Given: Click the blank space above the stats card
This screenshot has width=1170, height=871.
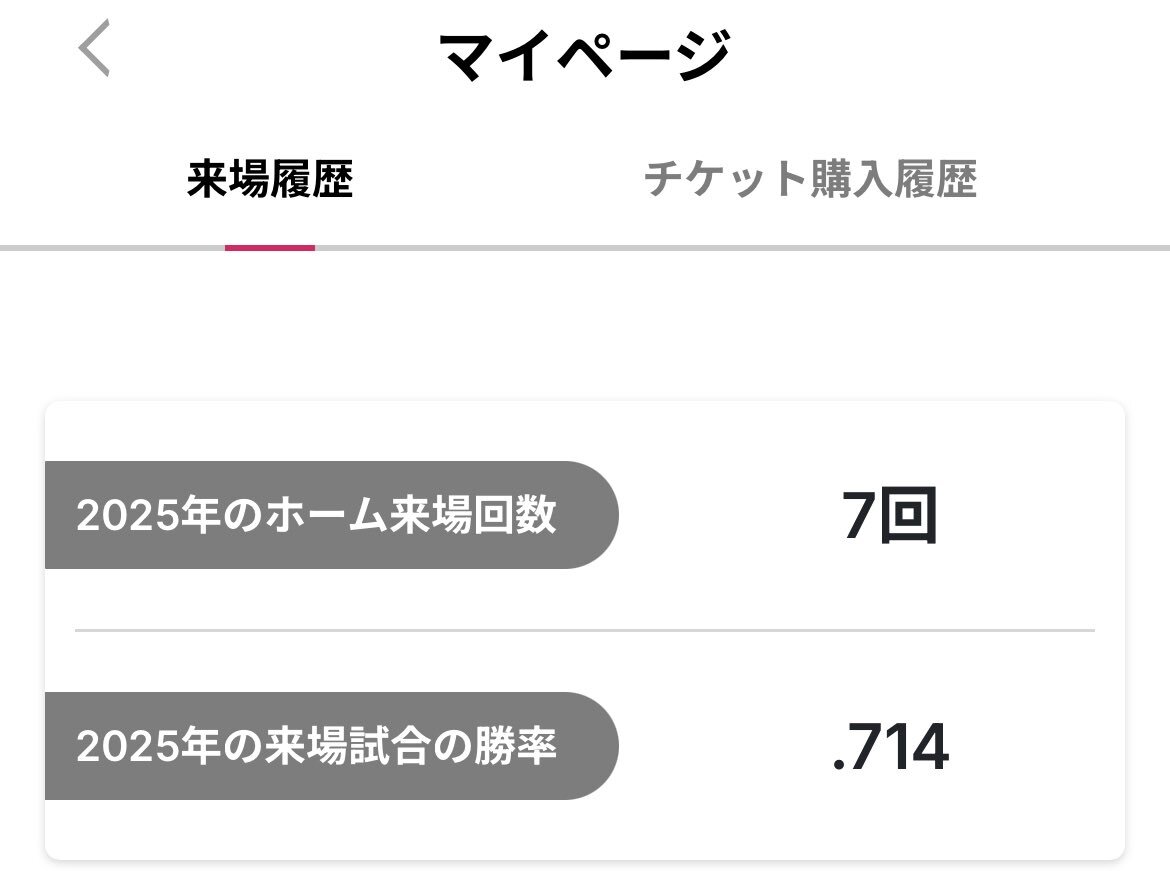Looking at the screenshot, I should pyautogui.click(x=585, y=325).
